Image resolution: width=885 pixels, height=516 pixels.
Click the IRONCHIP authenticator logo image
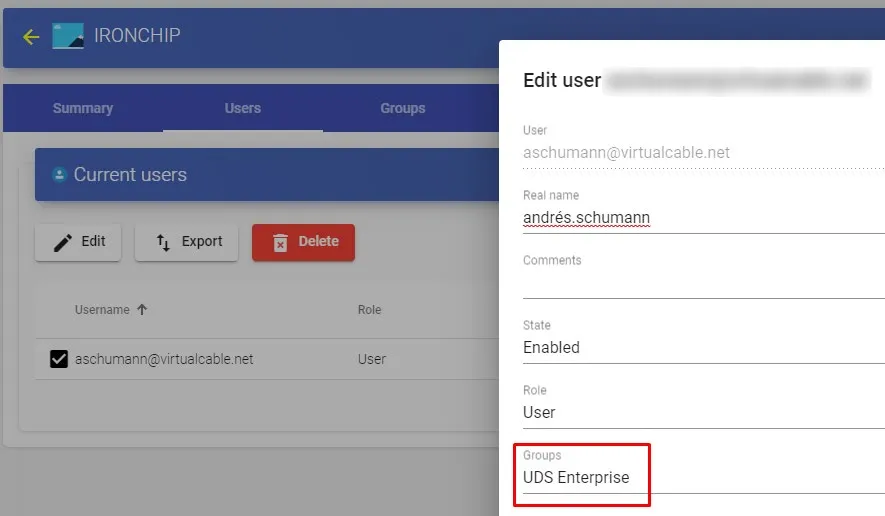tap(68, 36)
